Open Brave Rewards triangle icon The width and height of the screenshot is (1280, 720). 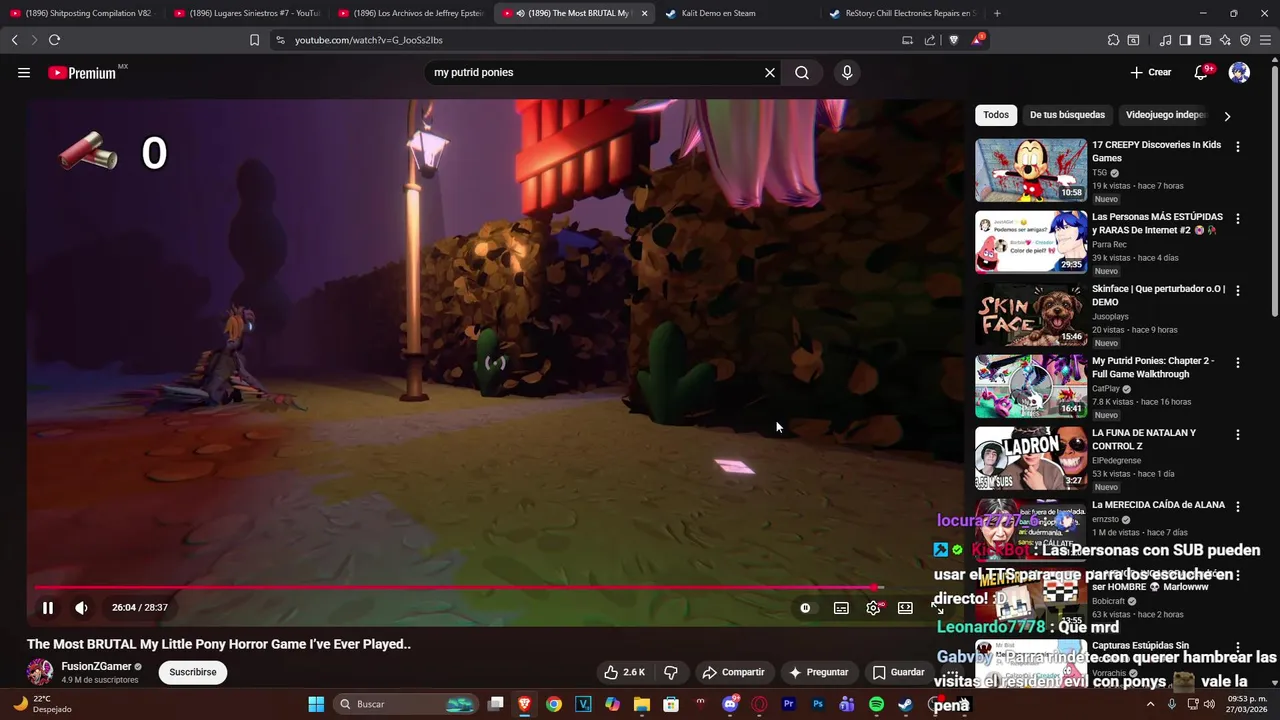(x=977, y=40)
